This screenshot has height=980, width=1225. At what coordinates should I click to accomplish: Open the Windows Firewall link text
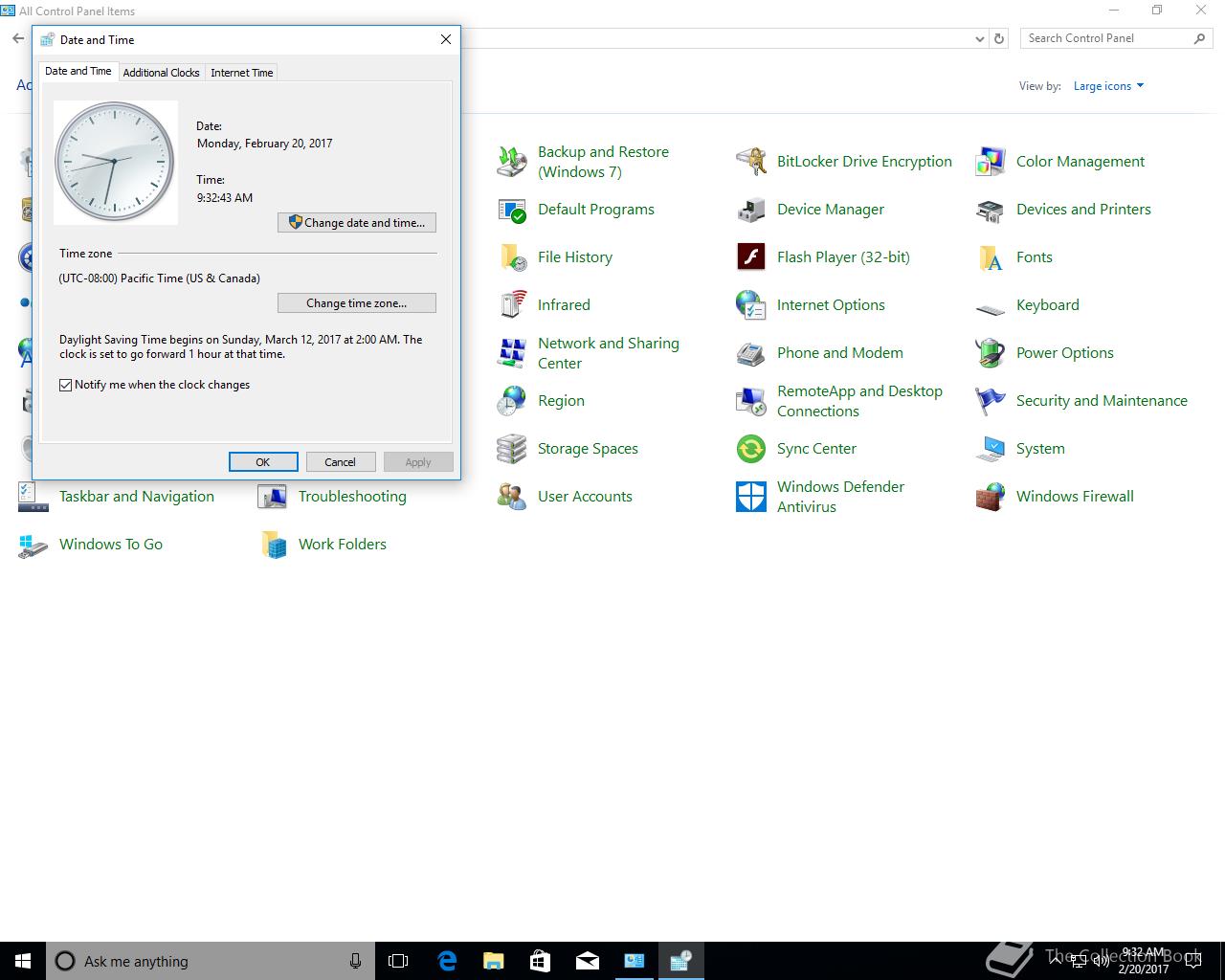click(x=1075, y=497)
